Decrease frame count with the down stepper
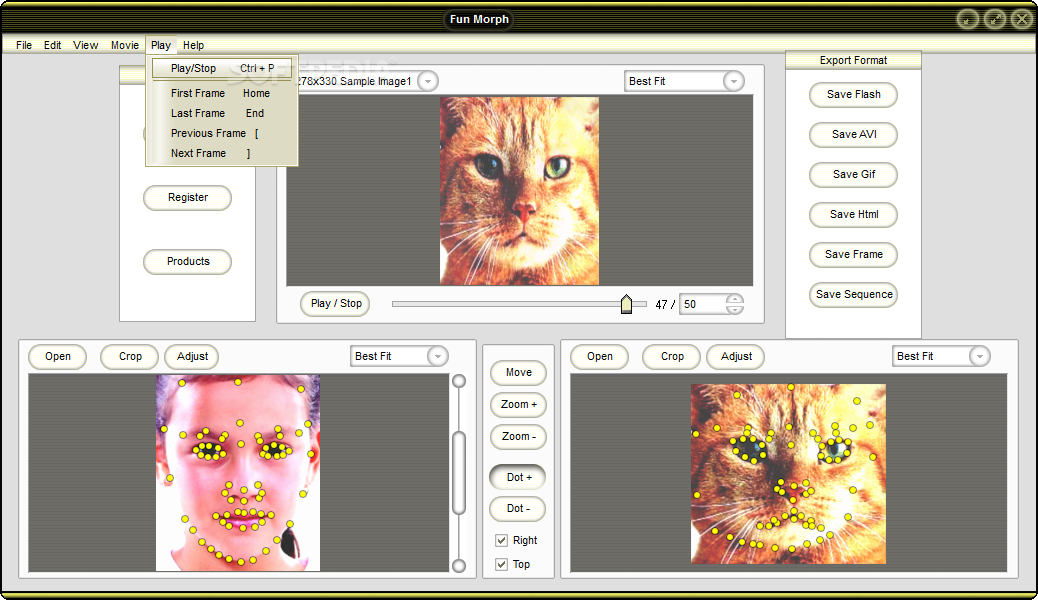1038x600 pixels. [734, 309]
